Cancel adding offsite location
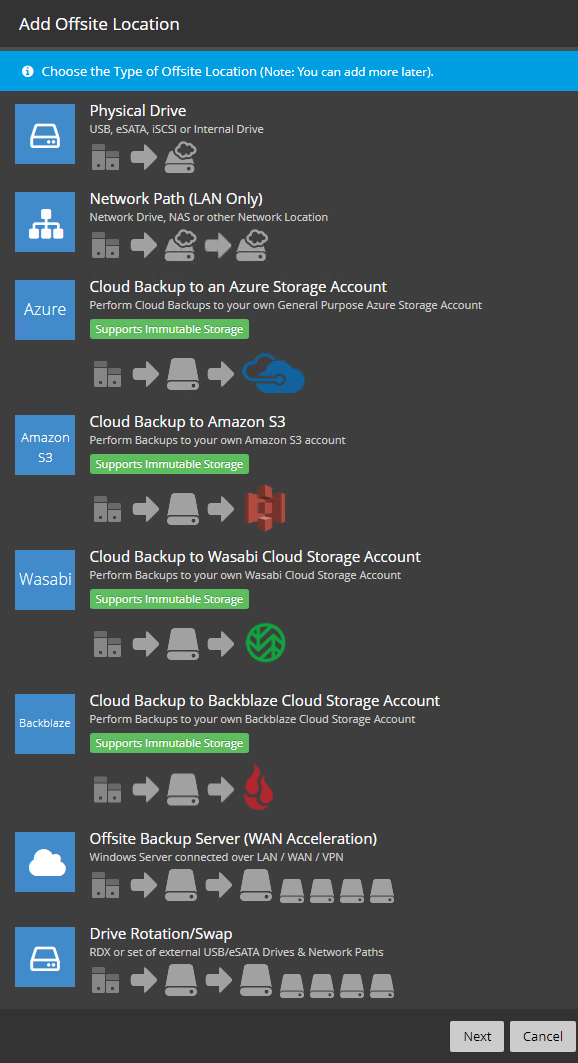 [543, 1036]
